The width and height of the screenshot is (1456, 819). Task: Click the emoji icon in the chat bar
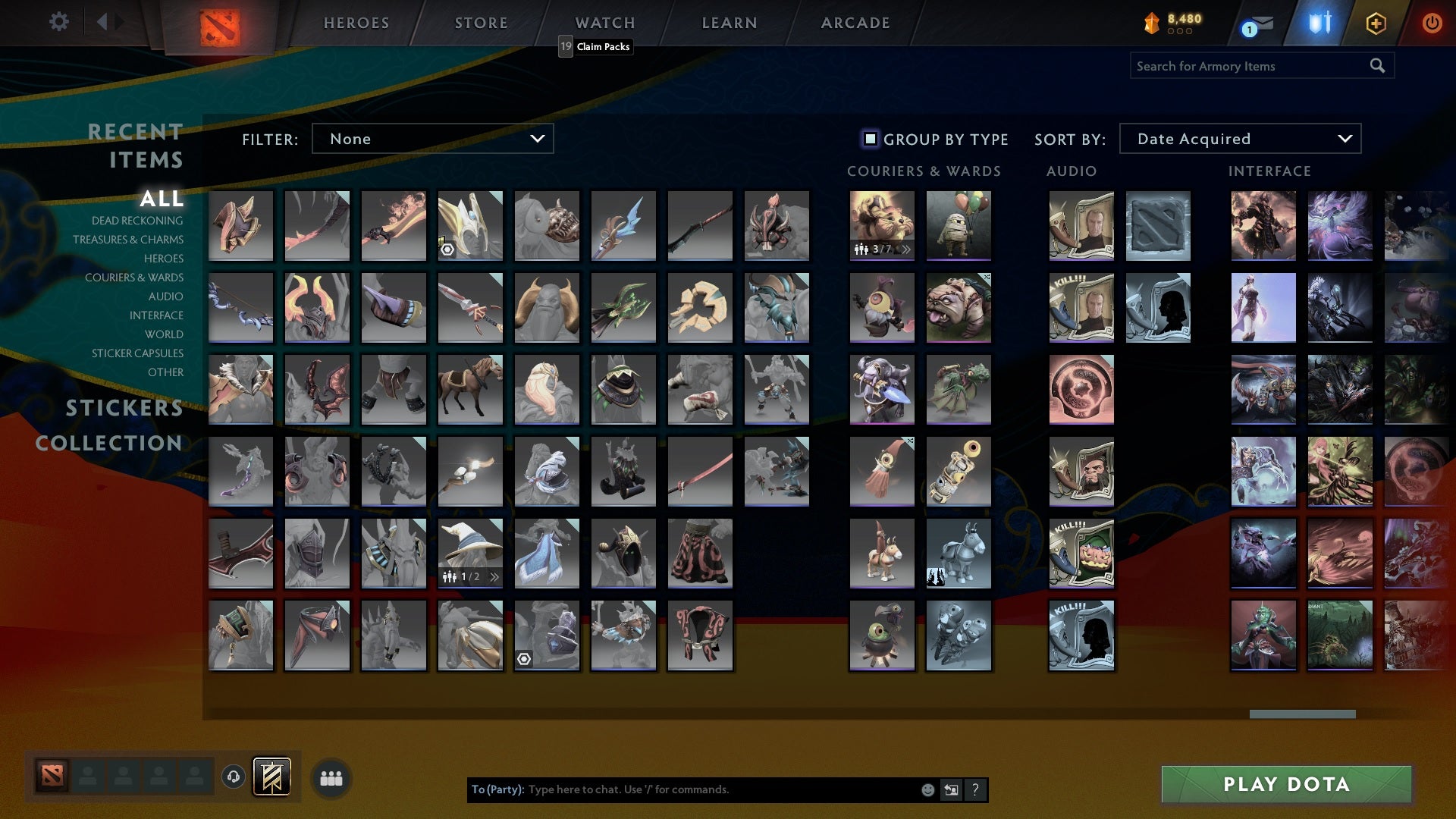click(x=927, y=789)
